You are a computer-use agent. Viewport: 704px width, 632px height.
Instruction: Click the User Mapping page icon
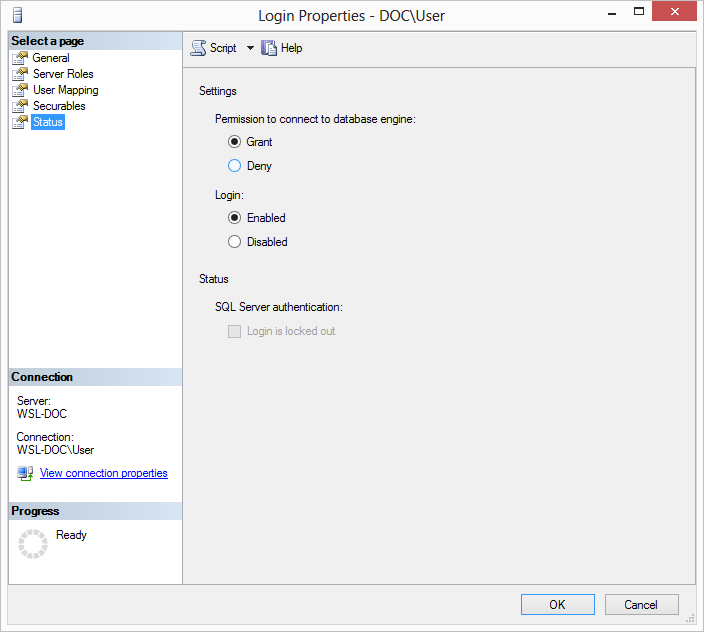click(x=20, y=90)
